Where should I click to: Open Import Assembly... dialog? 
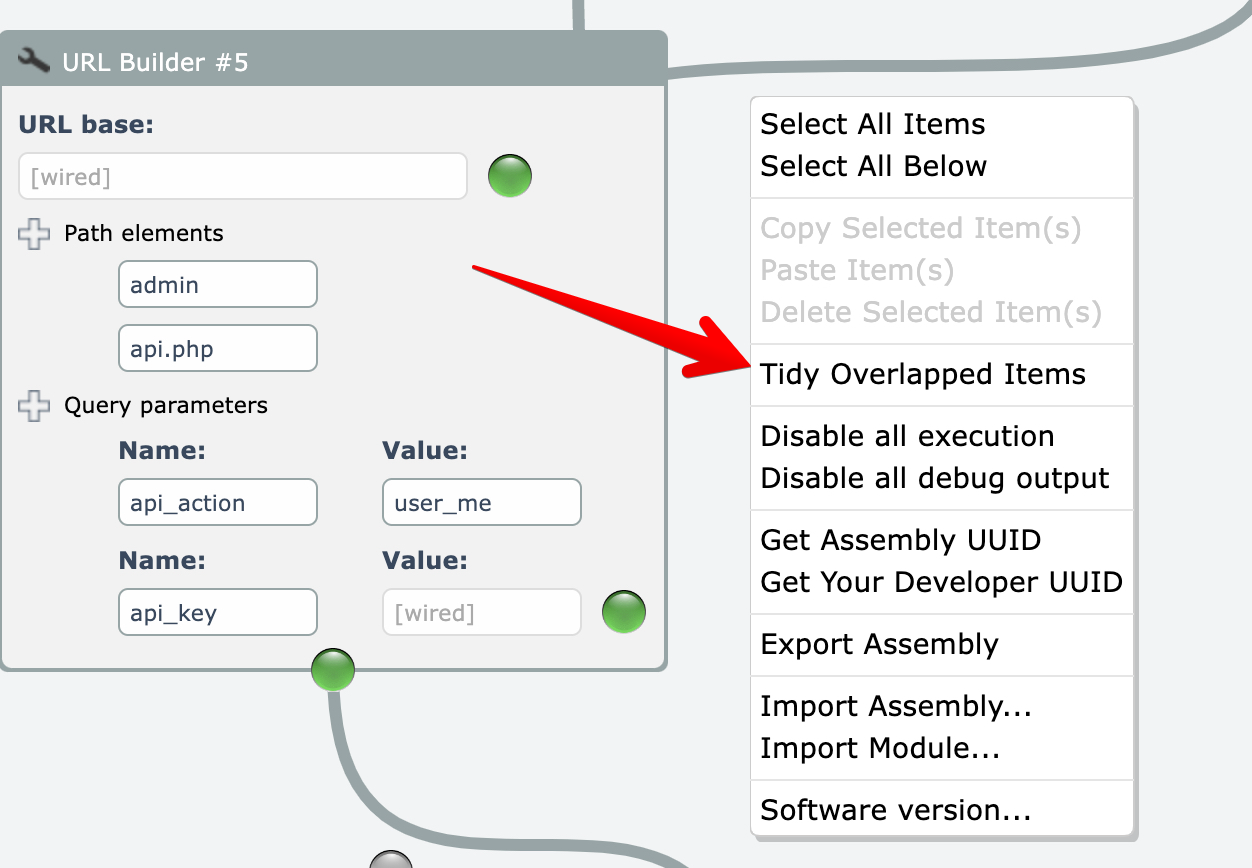pyautogui.click(x=895, y=707)
